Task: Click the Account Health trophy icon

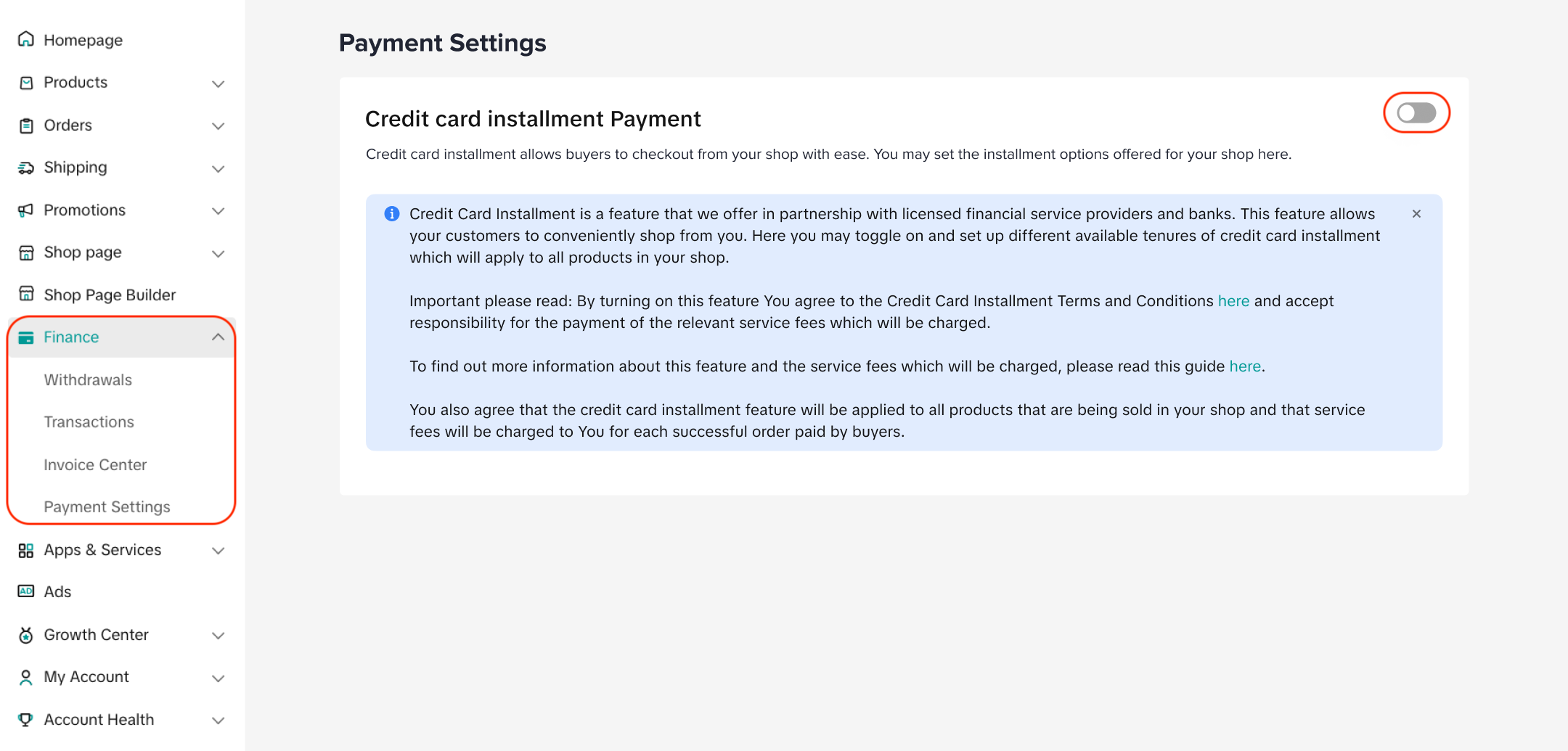Action: [x=26, y=719]
